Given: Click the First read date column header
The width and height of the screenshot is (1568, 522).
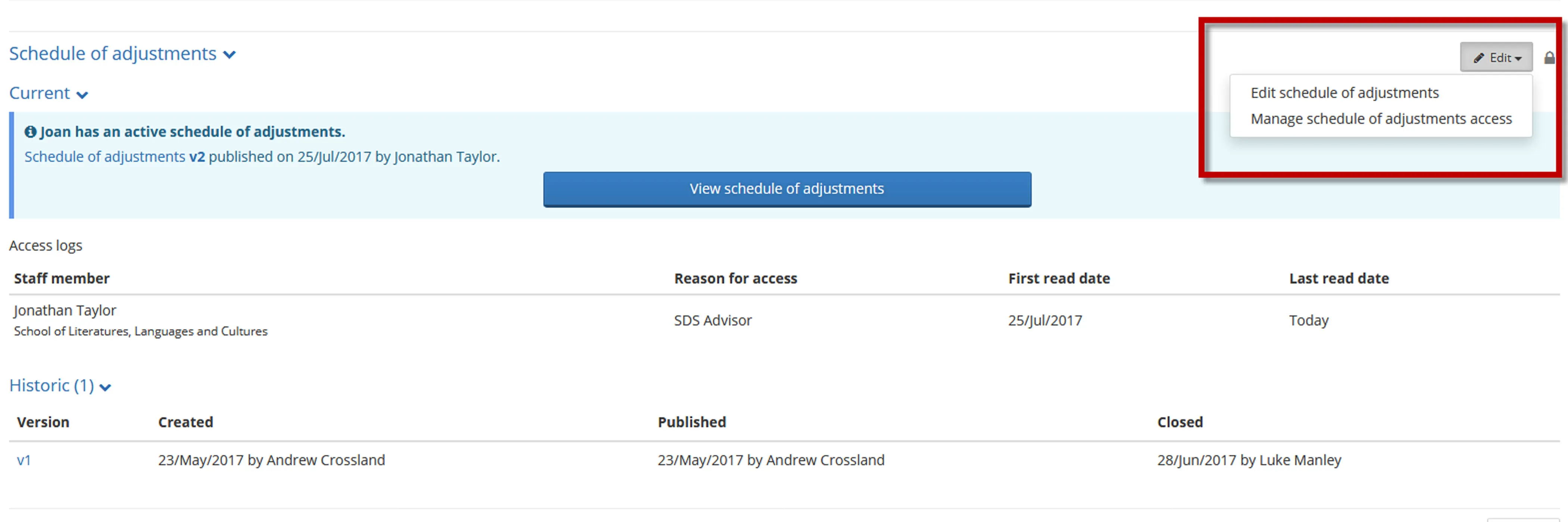Looking at the screenshot, I should (1059, 278).
